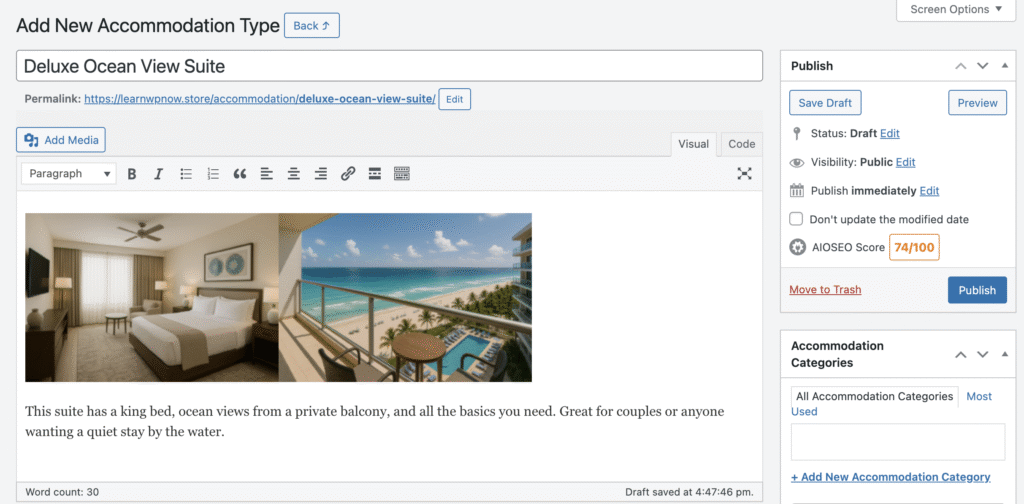Insert or edit a link

348,174
